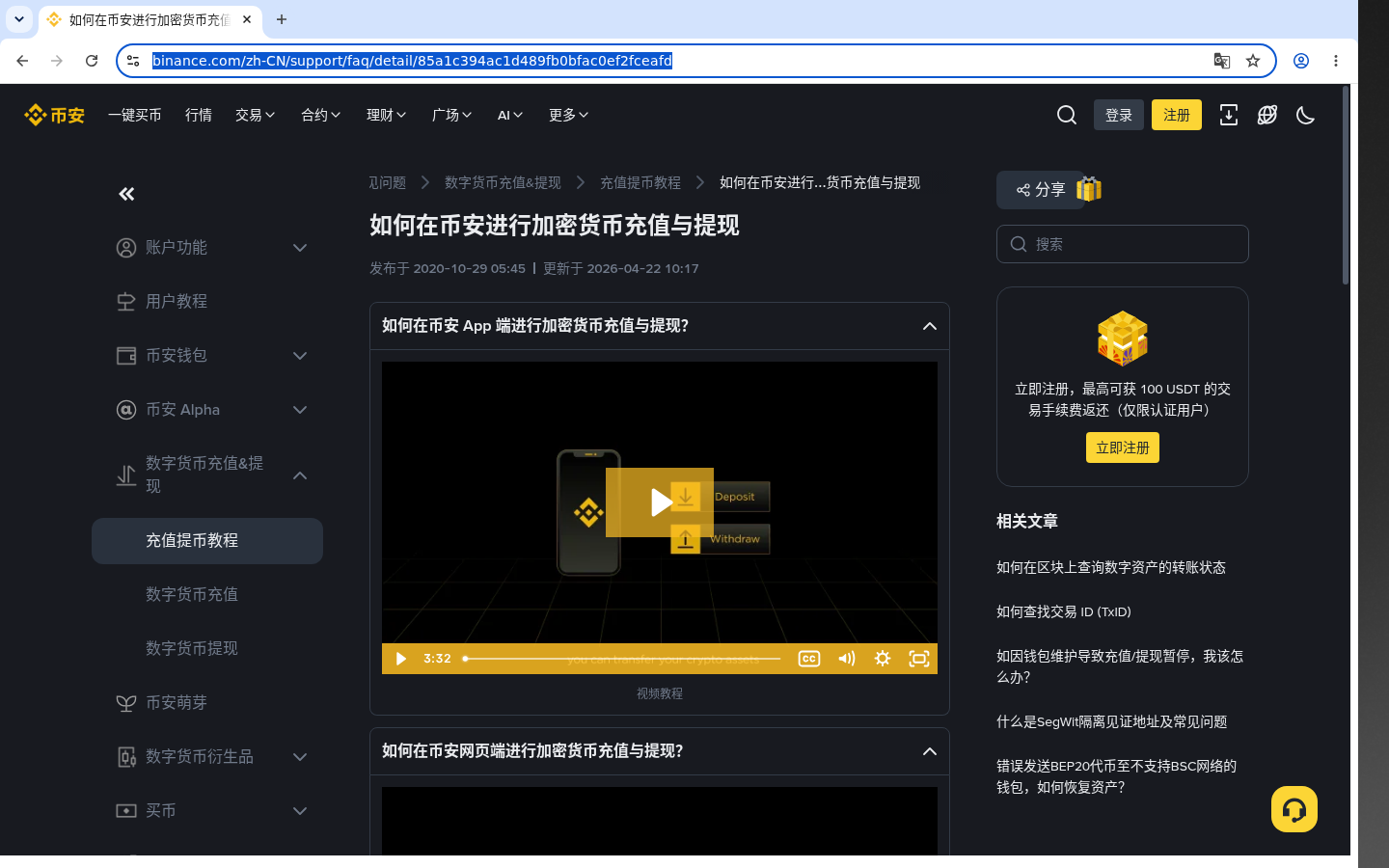The image size is (1389, 868).
Task: Open article 如何查找交易 ID (TxID)
Action: [x=1064, y=611]
